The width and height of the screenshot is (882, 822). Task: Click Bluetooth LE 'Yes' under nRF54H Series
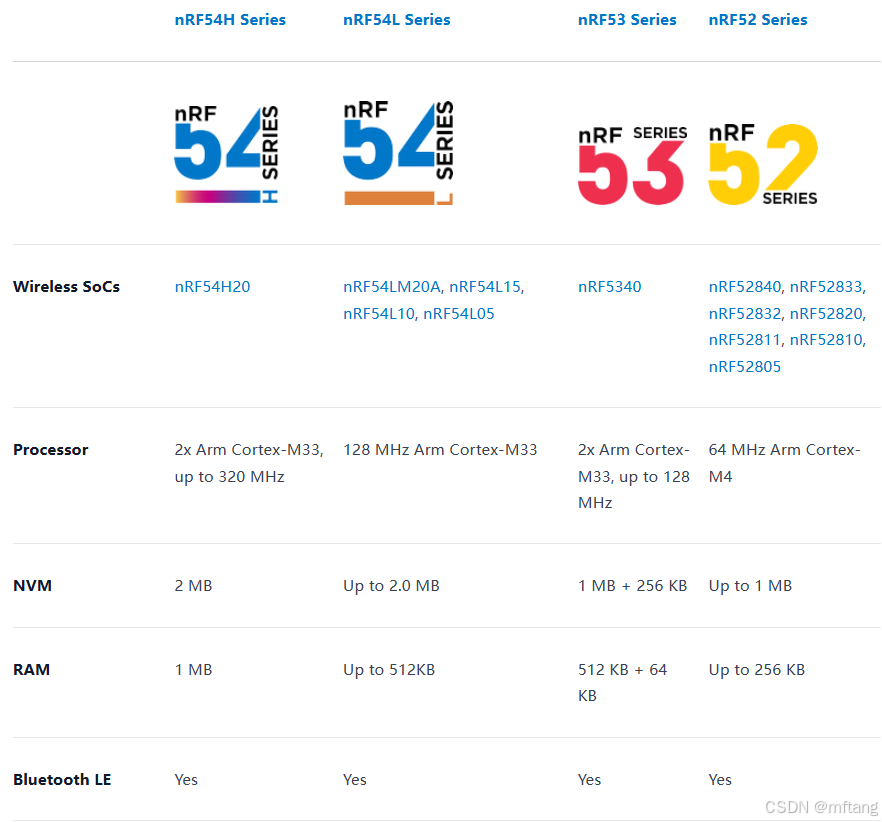(x=186, y=780)
